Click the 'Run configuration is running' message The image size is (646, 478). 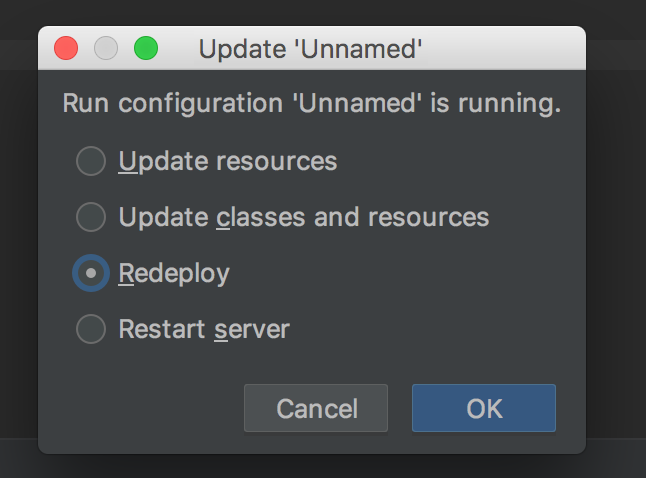pyautogui.click(x=312, y=103)
